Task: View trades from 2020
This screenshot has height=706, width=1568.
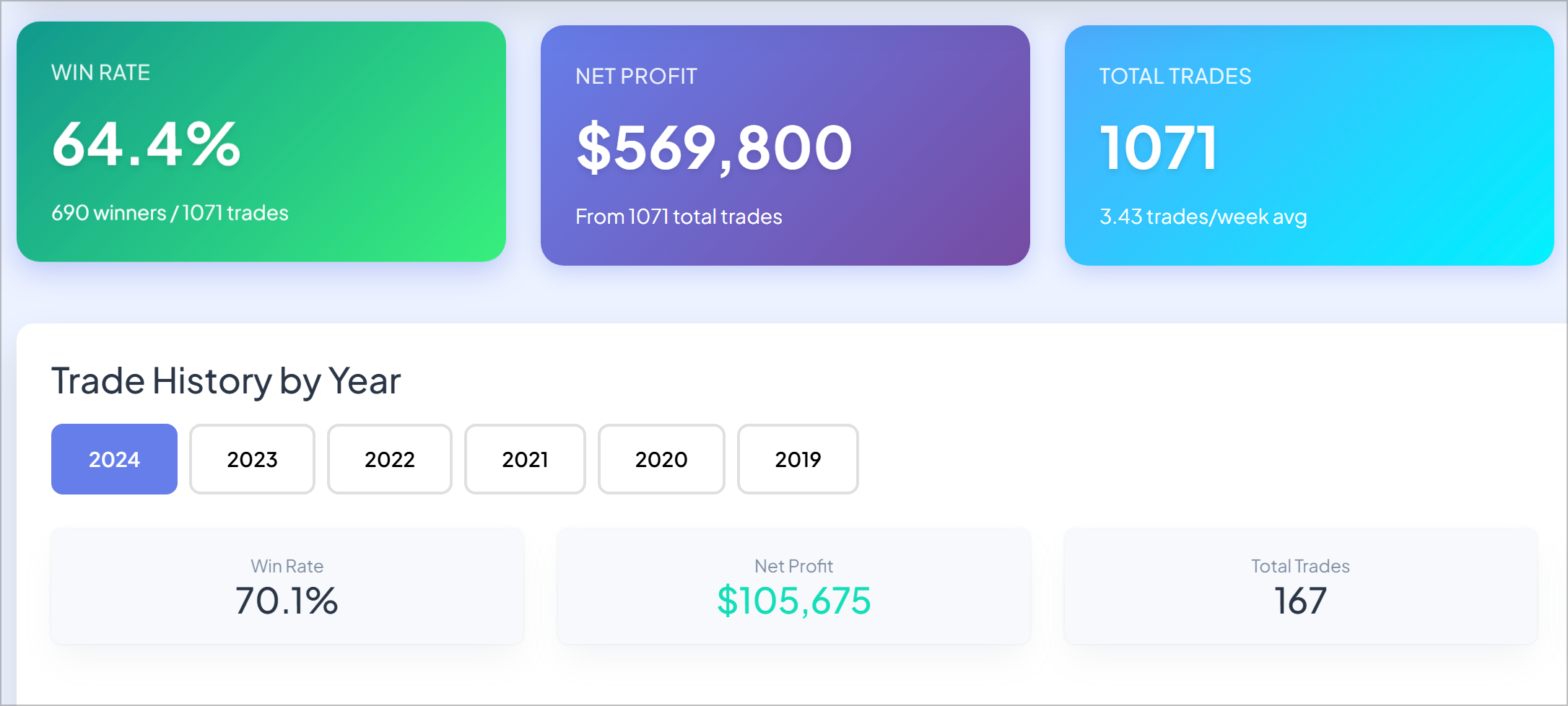Action: click(x=661, y=459)
